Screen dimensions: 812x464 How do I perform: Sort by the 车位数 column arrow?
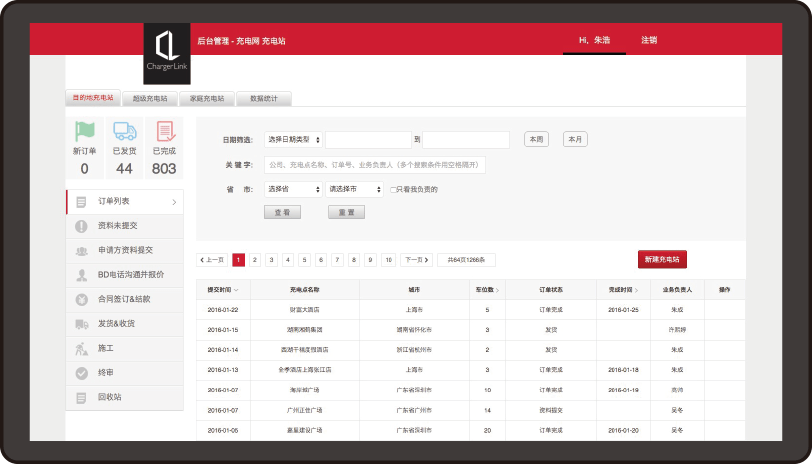click(x=497, y=290)
